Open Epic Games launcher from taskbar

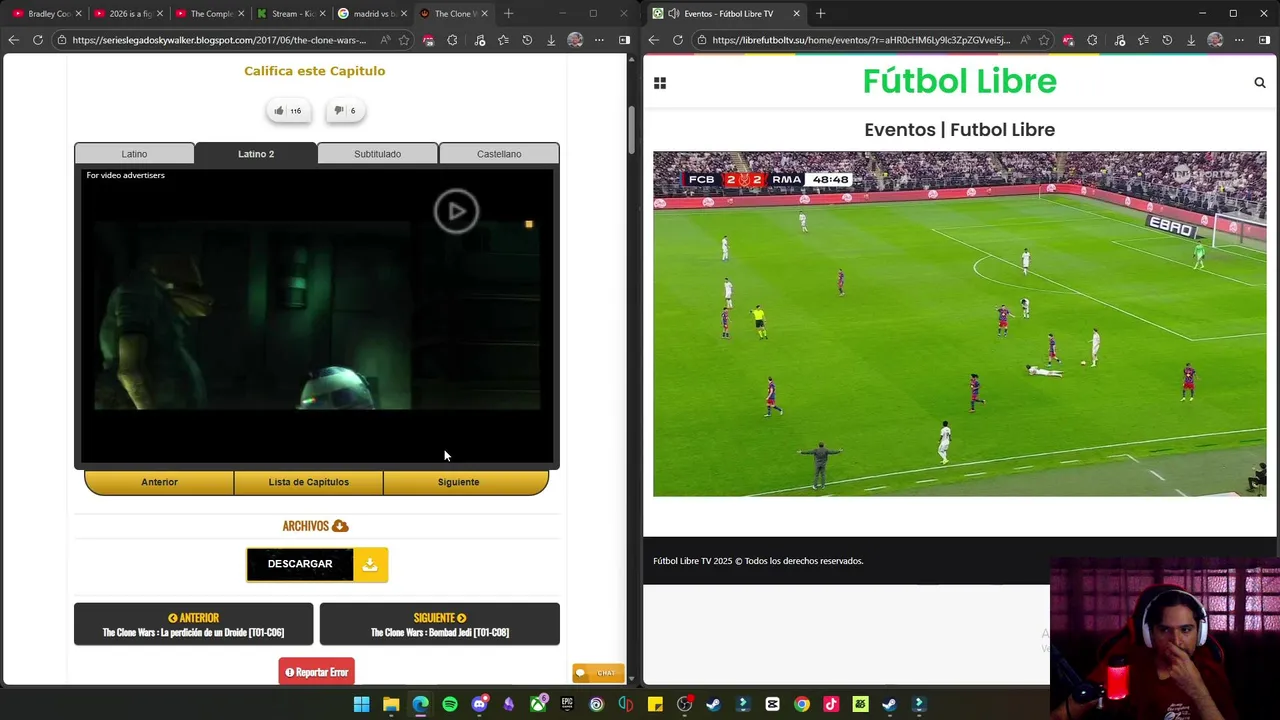(x=567, y=704)
